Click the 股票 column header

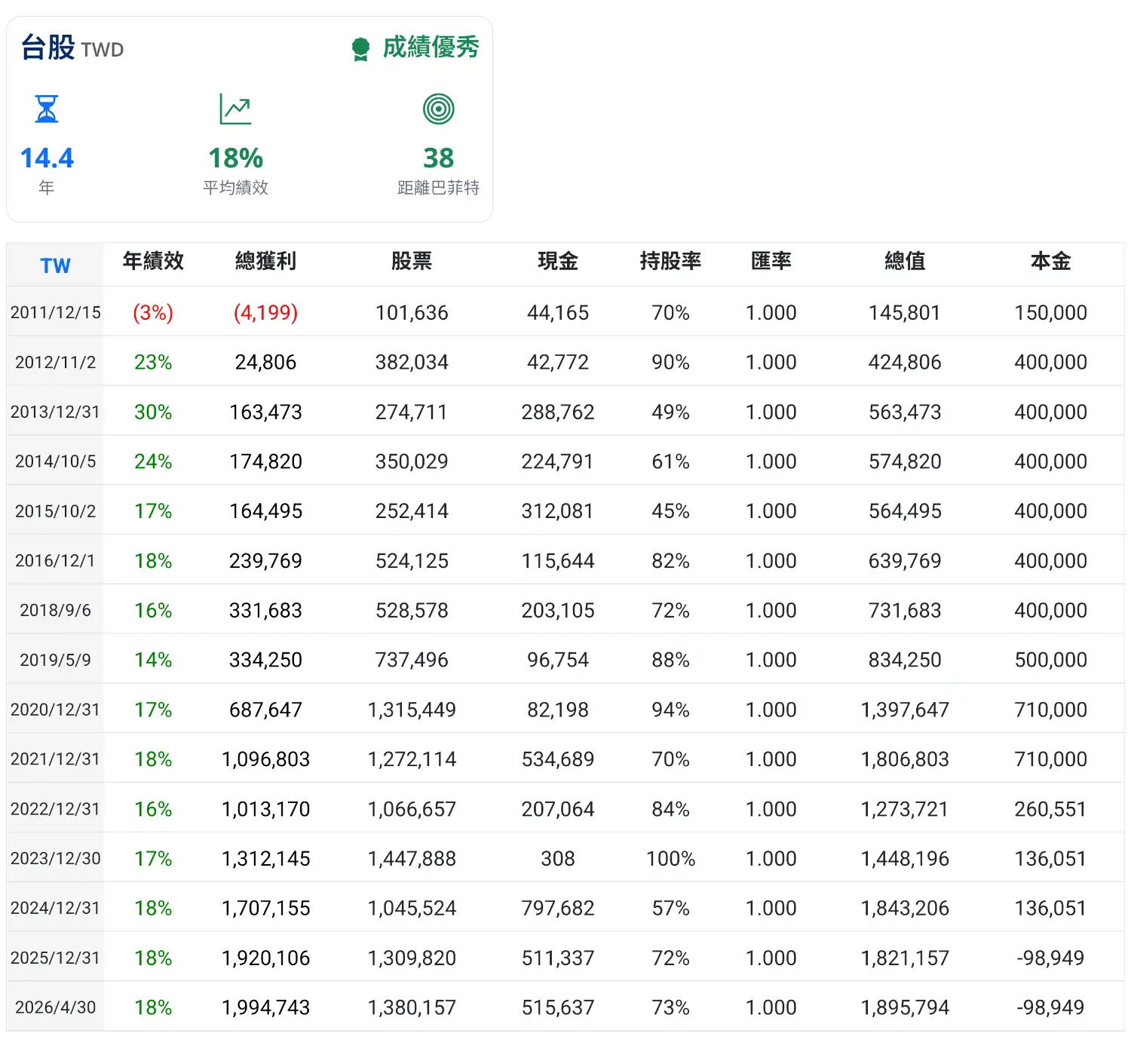(x=412, y=261)
